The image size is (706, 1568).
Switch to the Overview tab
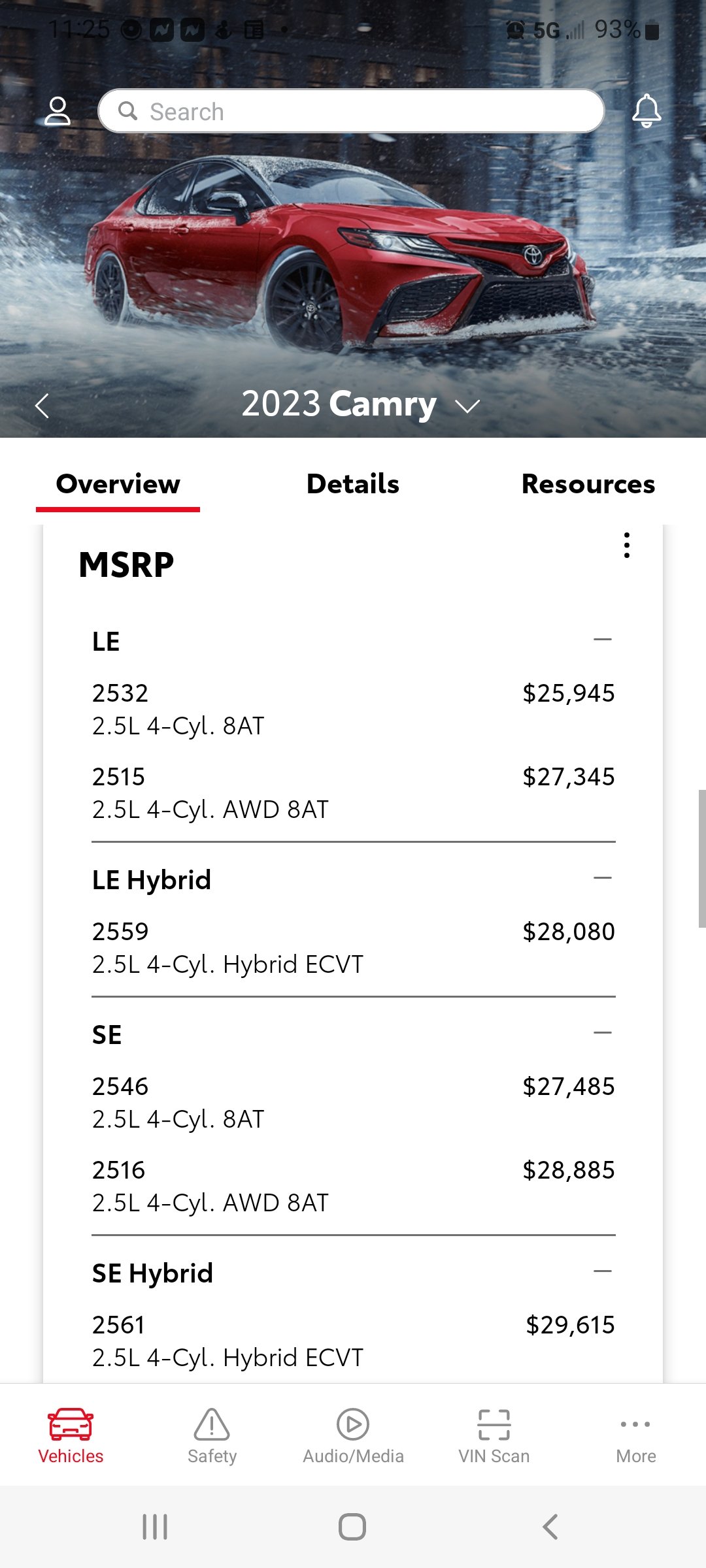pyautogui.click(x=118, y=484)
